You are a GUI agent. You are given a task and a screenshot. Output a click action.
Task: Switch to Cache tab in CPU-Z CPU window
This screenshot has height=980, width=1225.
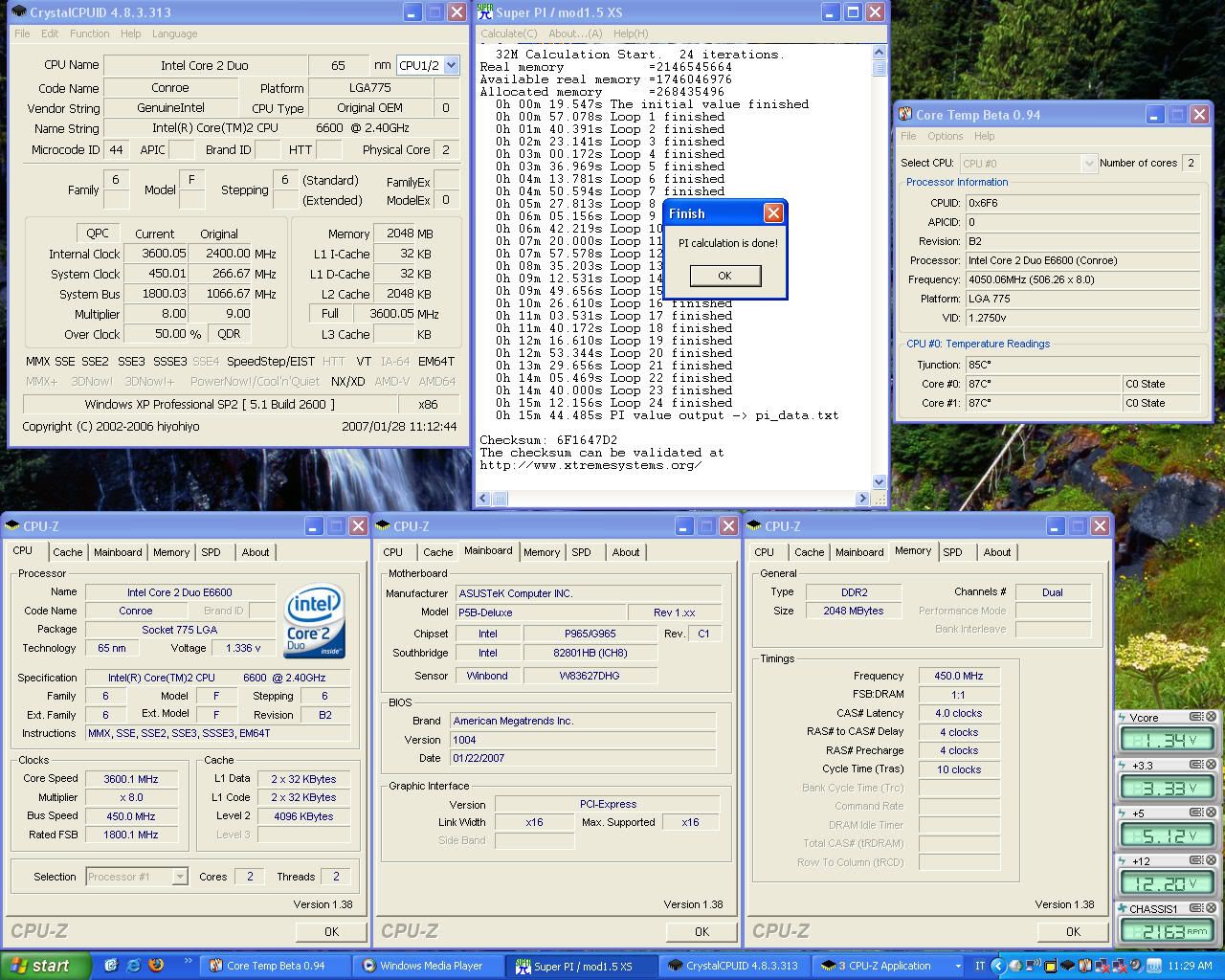pos(67,552)
